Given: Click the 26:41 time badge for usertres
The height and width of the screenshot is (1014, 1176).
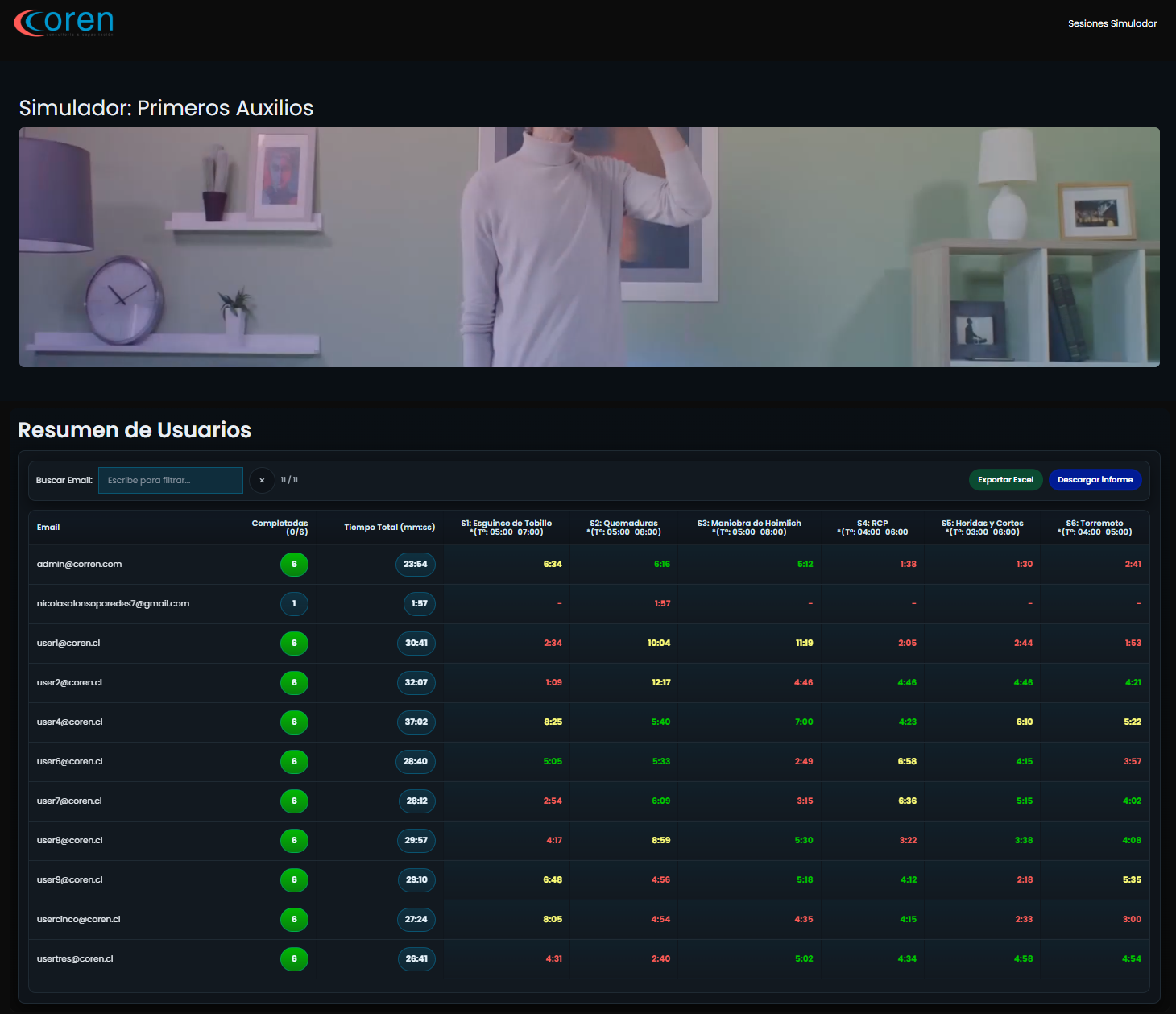Looking at the screenshot, I should pos(416,959).
